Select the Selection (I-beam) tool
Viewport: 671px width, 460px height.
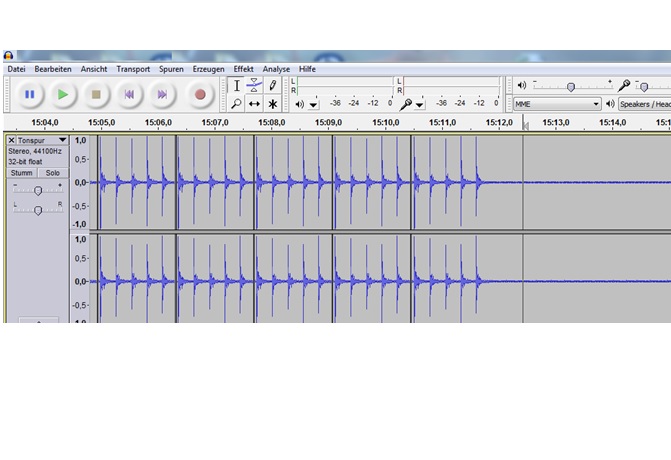point(236,86)
